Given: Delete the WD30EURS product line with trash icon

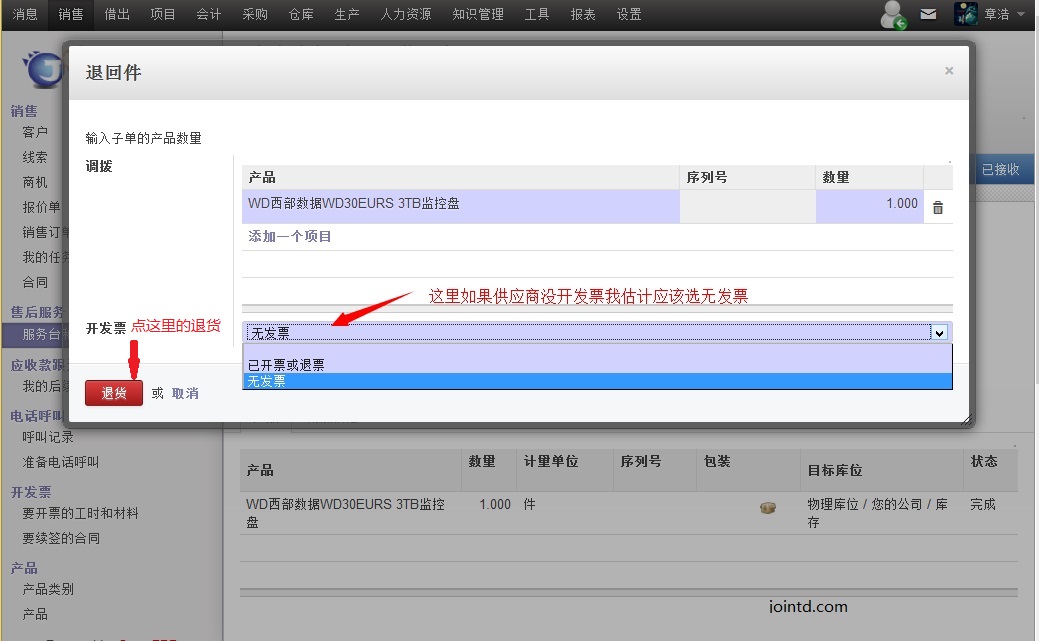Looking at the screenshot, I should (937, 208).
